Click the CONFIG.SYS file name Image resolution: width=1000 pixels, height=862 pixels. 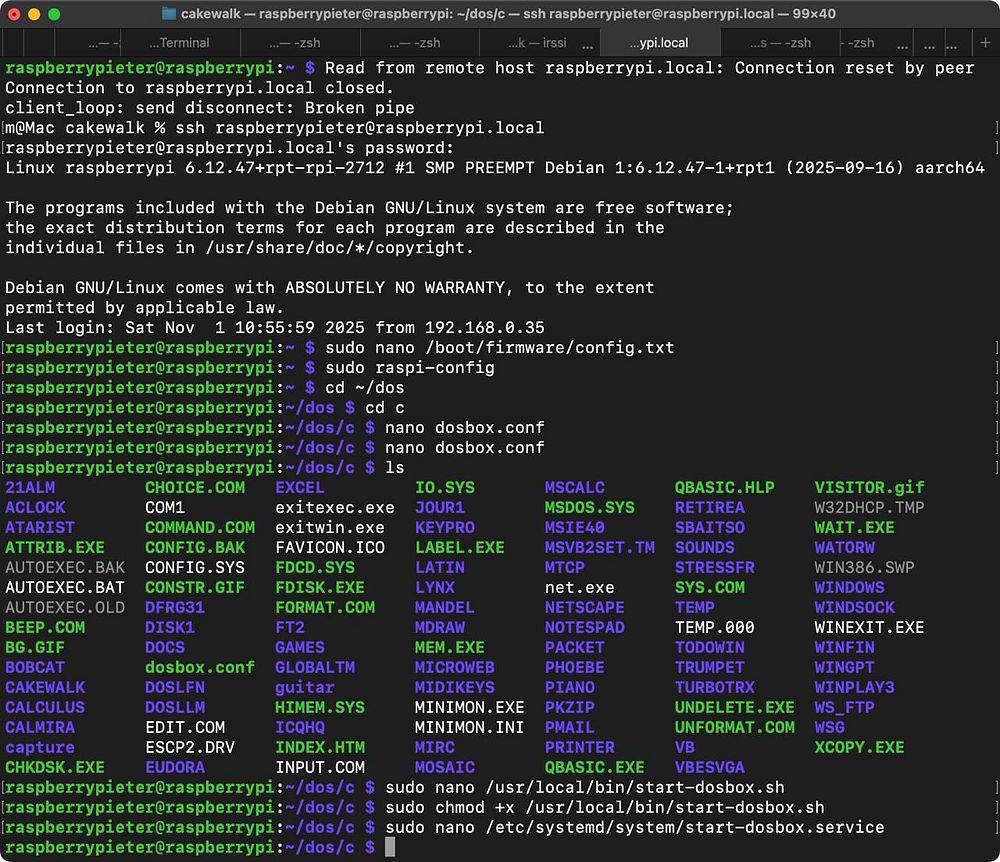(195, 567)
